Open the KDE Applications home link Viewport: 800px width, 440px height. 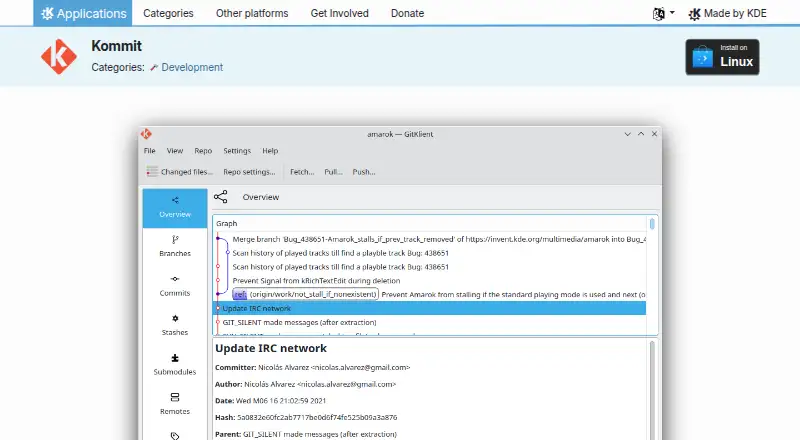[x=83, y=13]
